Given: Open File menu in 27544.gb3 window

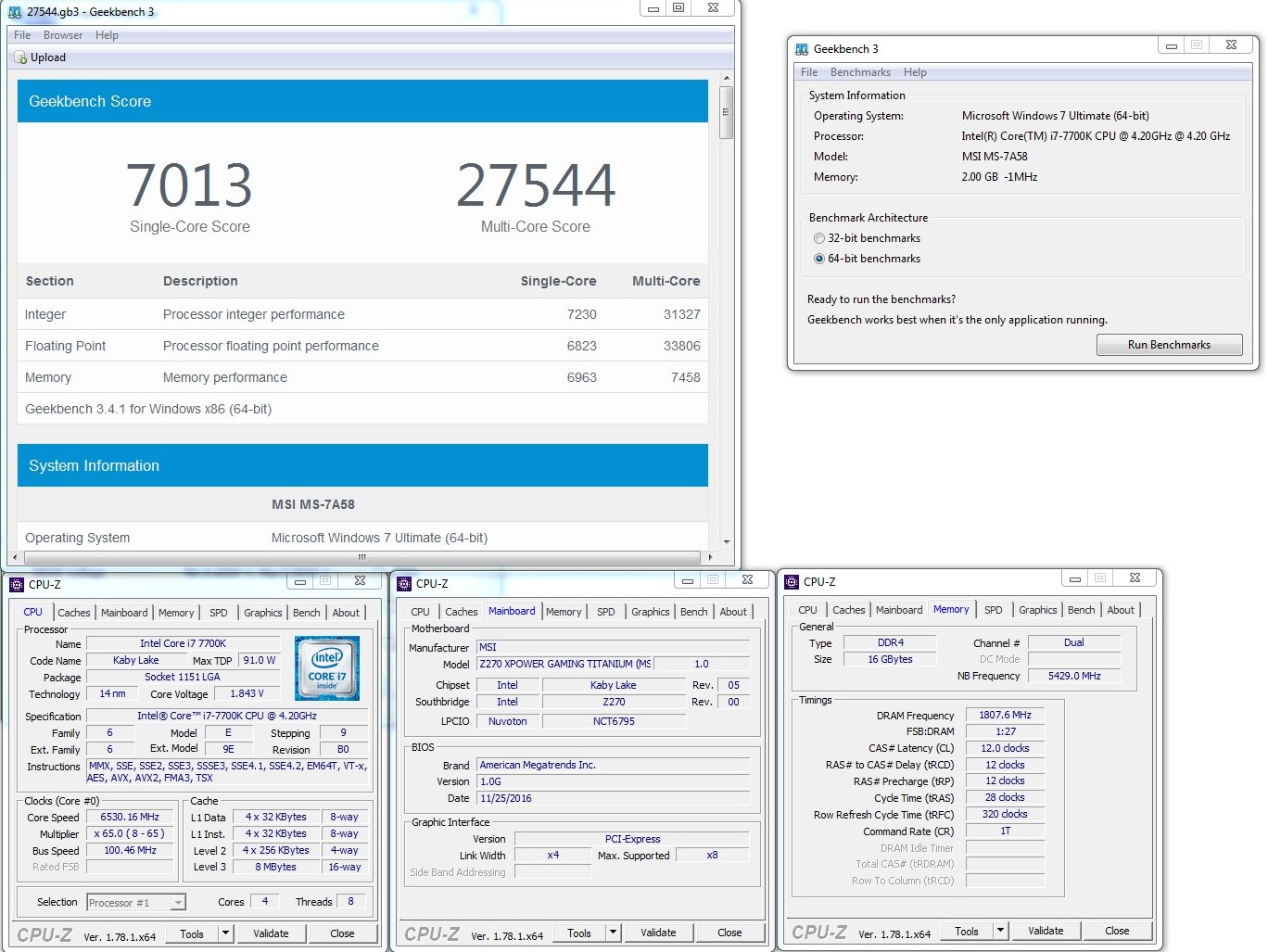Looking at the screenshot, I should tap(22, 35).
